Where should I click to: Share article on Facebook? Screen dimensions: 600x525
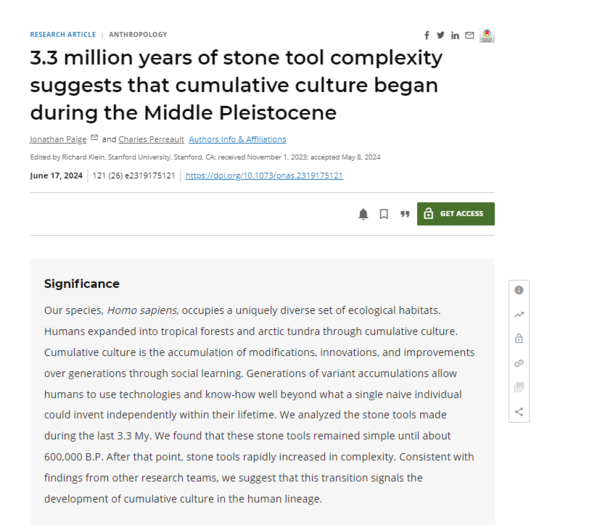click(427, 35)
